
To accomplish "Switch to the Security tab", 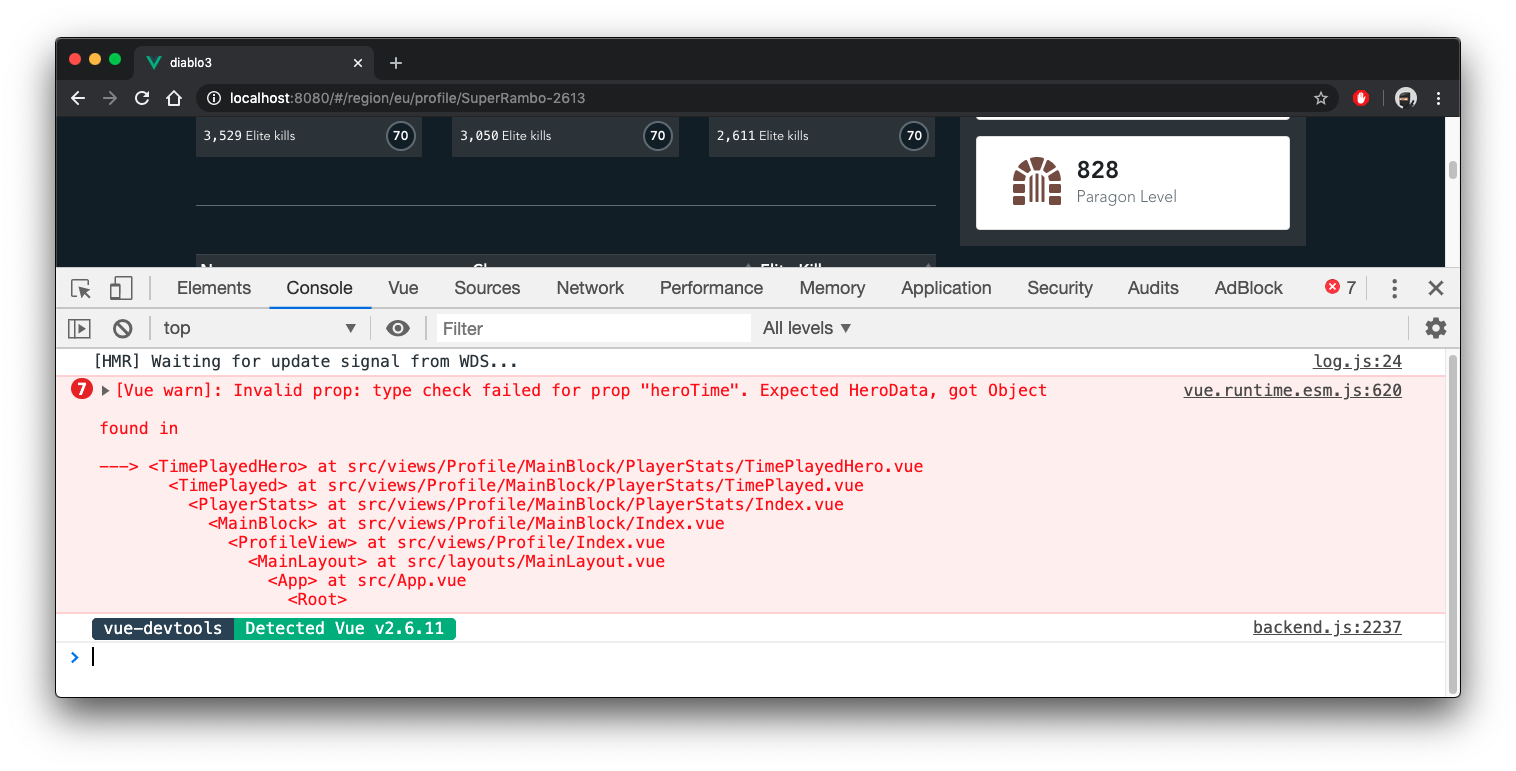I will click(1060, 288).
